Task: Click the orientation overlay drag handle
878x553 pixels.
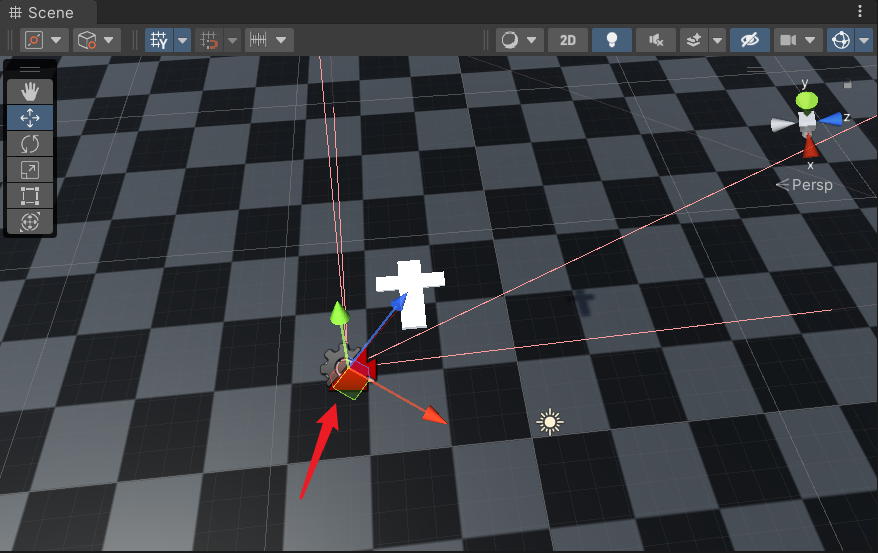Action: [755, 69]
